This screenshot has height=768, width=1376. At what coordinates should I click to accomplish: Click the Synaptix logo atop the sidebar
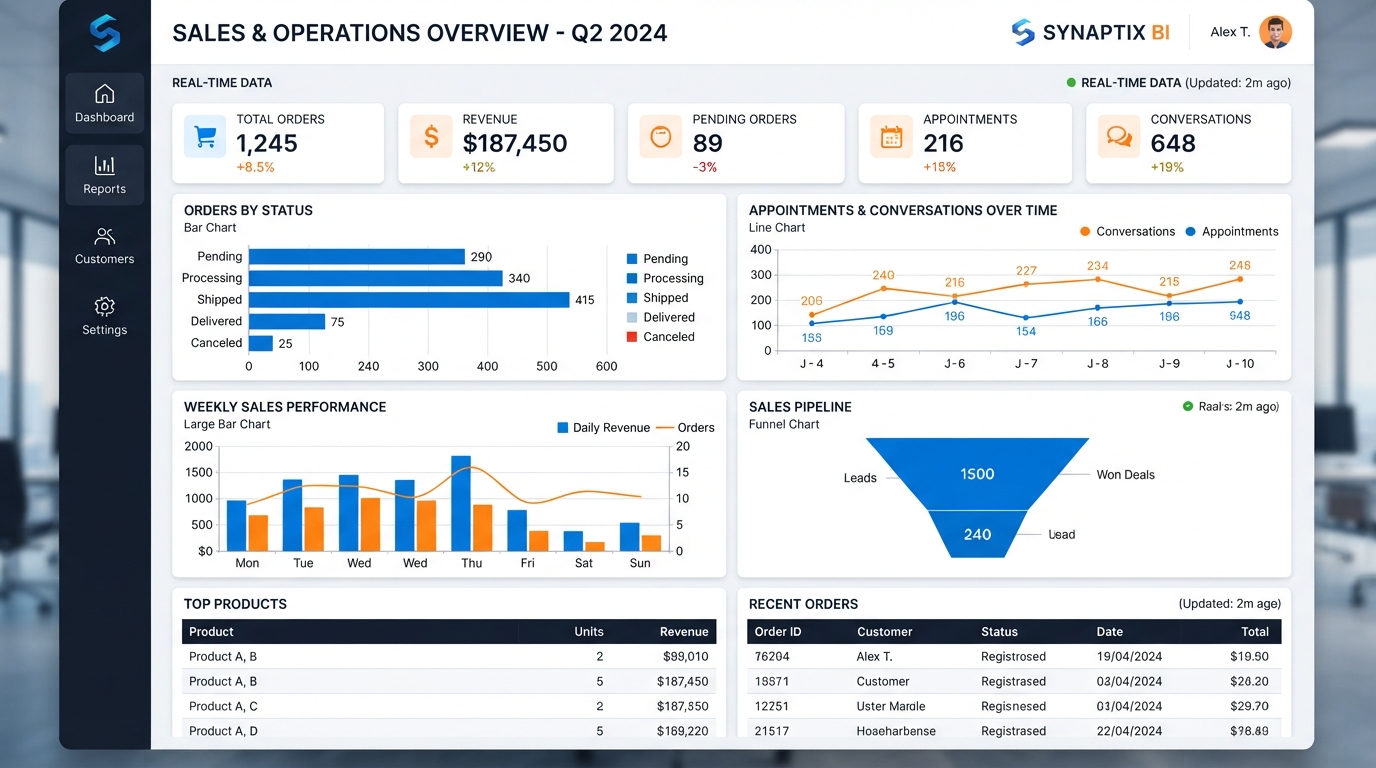pyautogui.click(x=105, y=33)
